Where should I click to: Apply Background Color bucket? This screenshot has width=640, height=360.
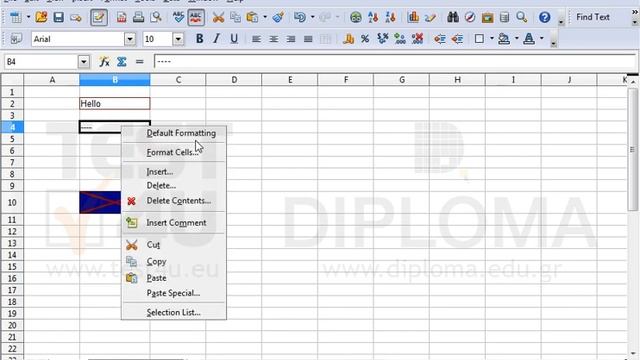coord(504,39)
